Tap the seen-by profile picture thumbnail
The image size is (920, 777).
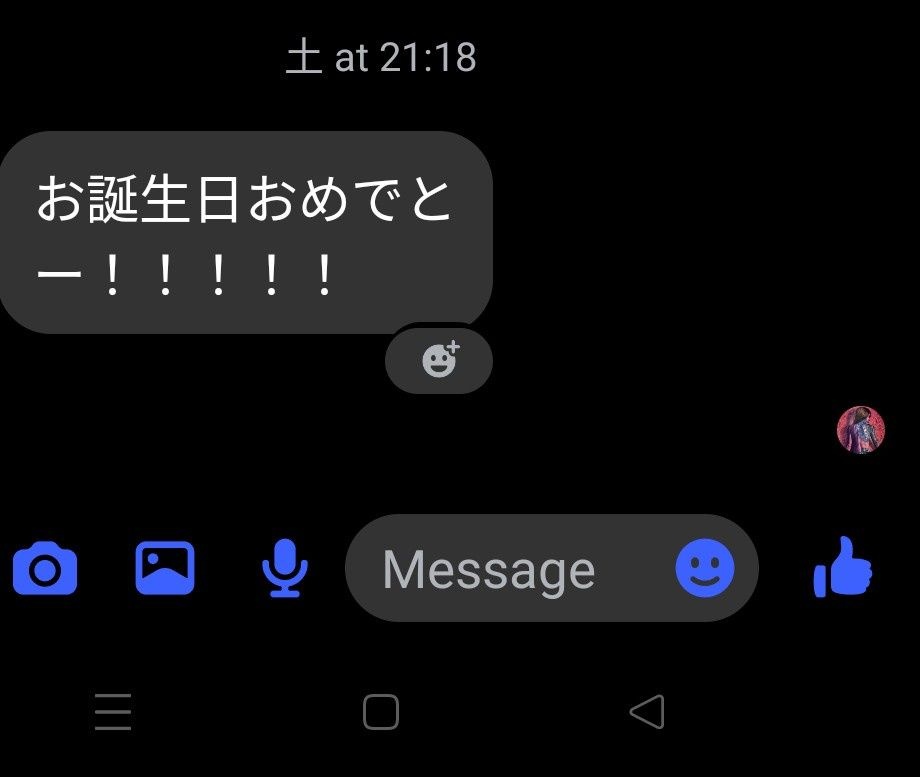pos(861,430)
